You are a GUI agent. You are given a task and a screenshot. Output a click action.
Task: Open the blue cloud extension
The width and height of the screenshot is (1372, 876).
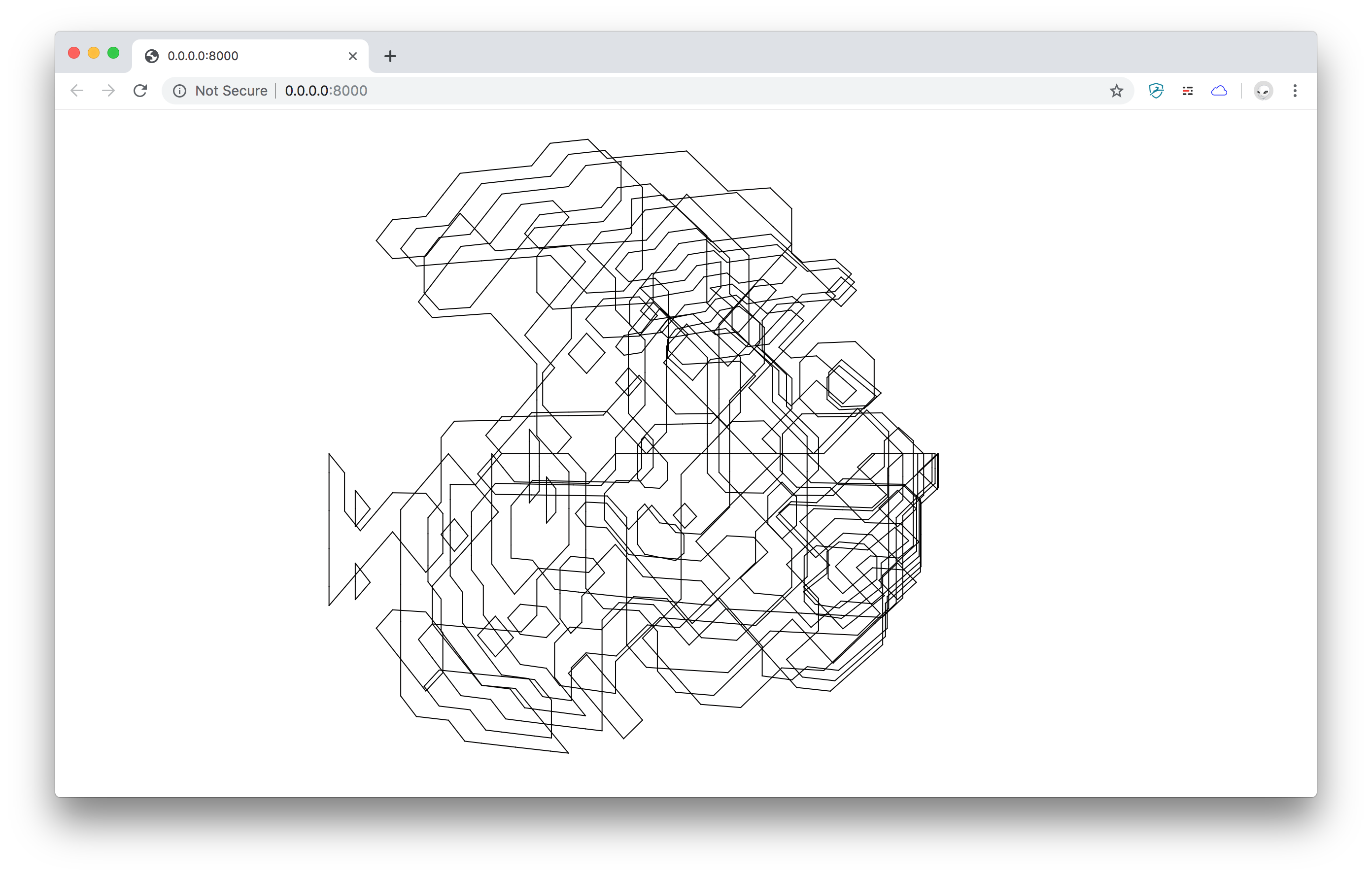(x=1219, y=91)
